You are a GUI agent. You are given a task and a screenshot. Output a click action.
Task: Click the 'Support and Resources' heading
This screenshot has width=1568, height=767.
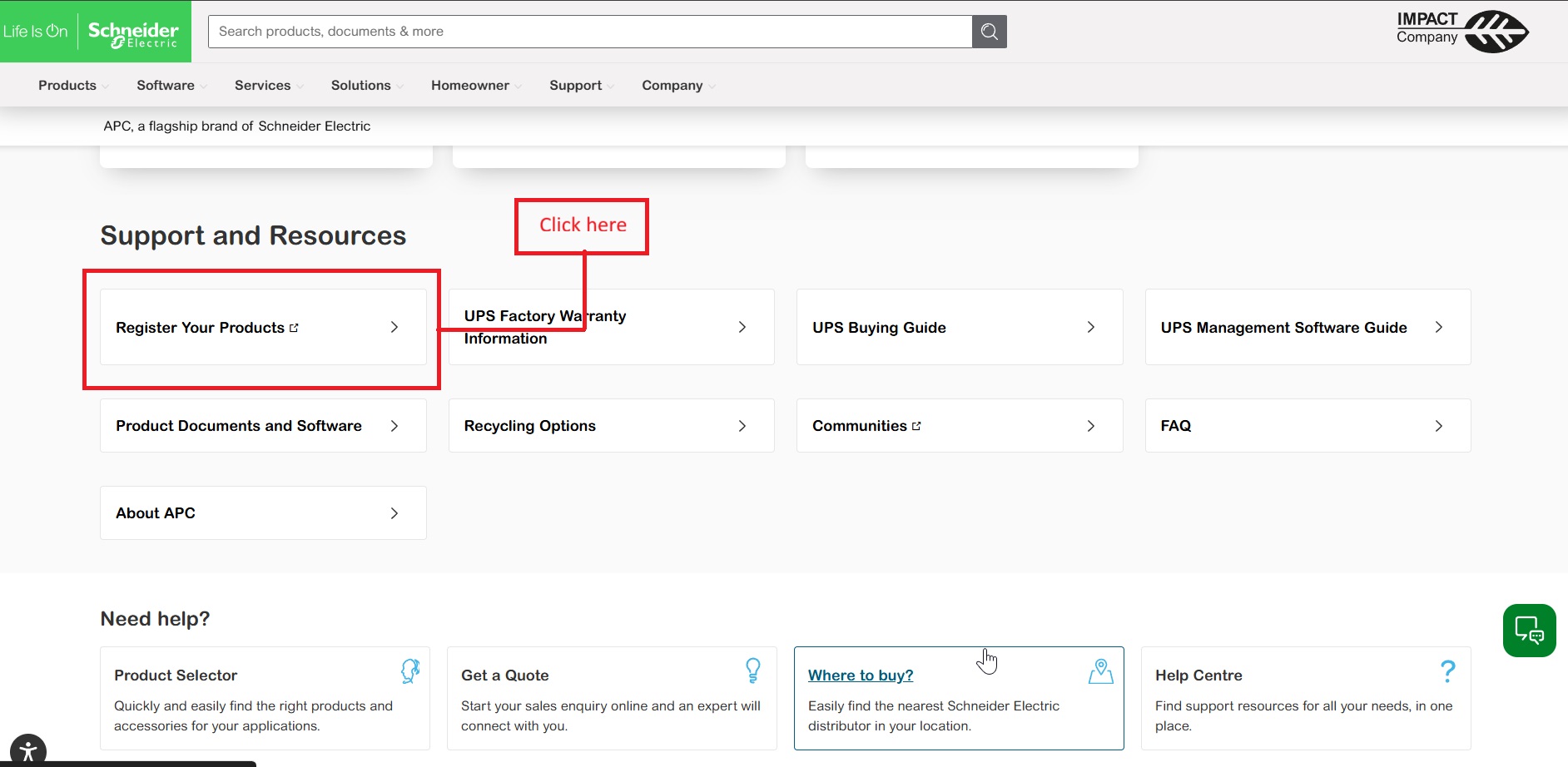coord(253,235)
